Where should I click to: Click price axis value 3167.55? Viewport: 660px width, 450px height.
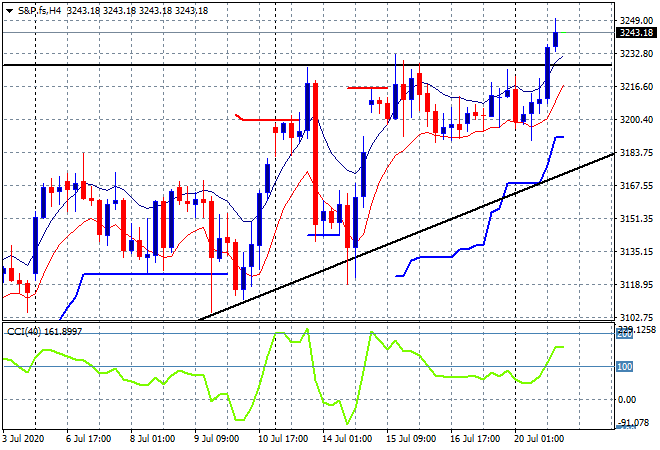[x=636, y=185]
